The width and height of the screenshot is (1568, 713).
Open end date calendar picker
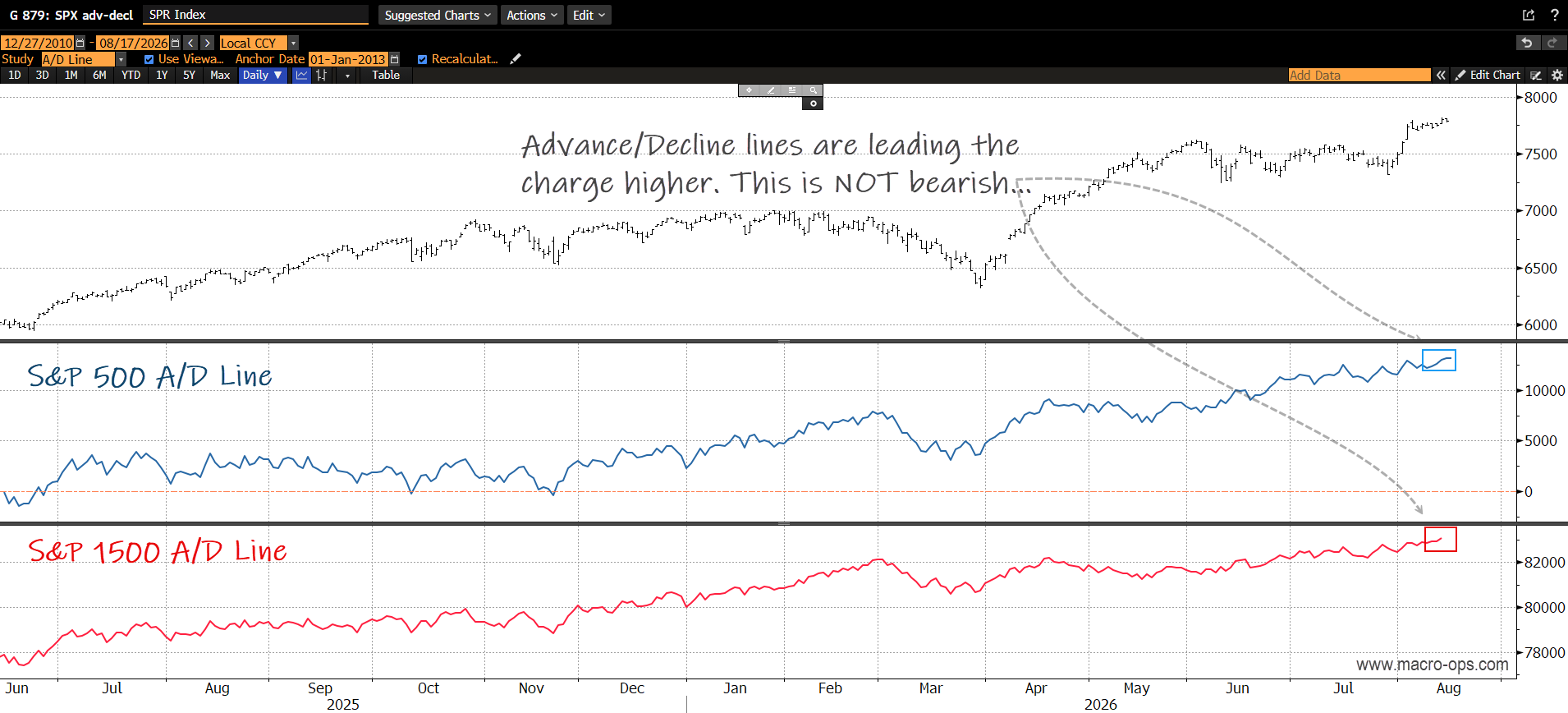pyautogui.click(x=175, y=43)
